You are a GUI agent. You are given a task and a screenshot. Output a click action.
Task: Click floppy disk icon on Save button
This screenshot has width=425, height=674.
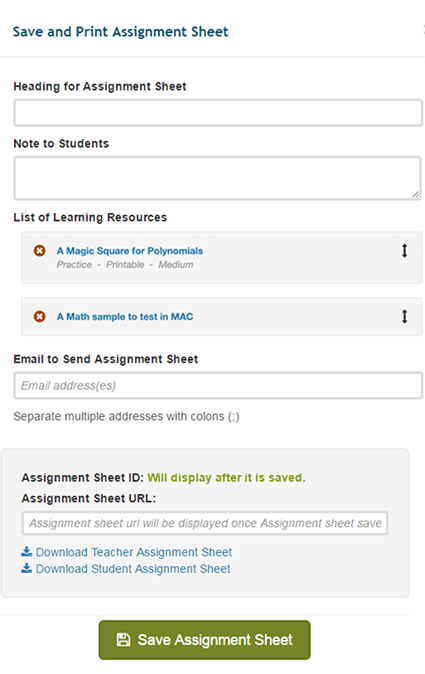(123, 640)
